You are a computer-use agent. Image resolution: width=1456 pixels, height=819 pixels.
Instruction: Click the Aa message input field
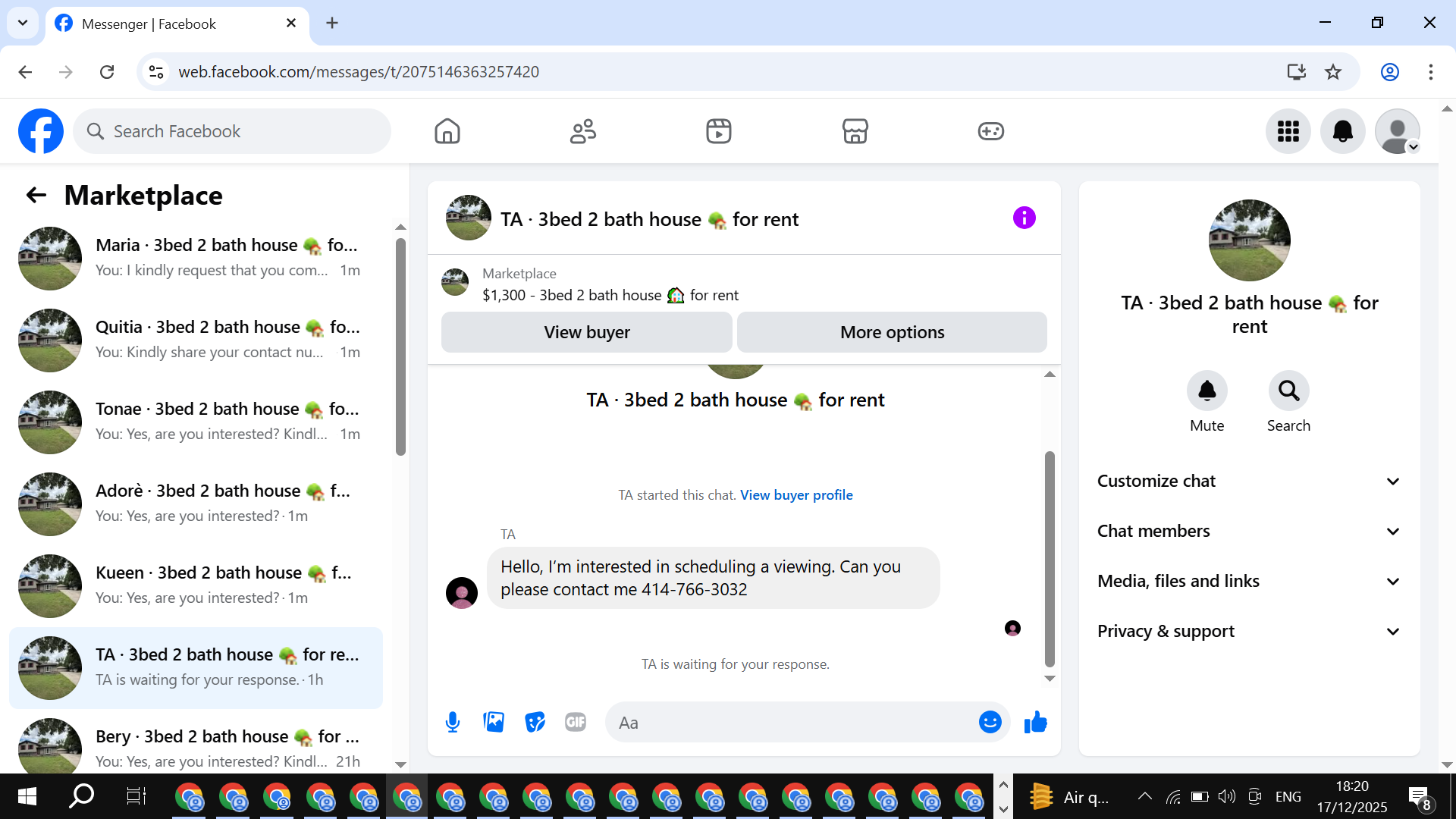point(792,723)
